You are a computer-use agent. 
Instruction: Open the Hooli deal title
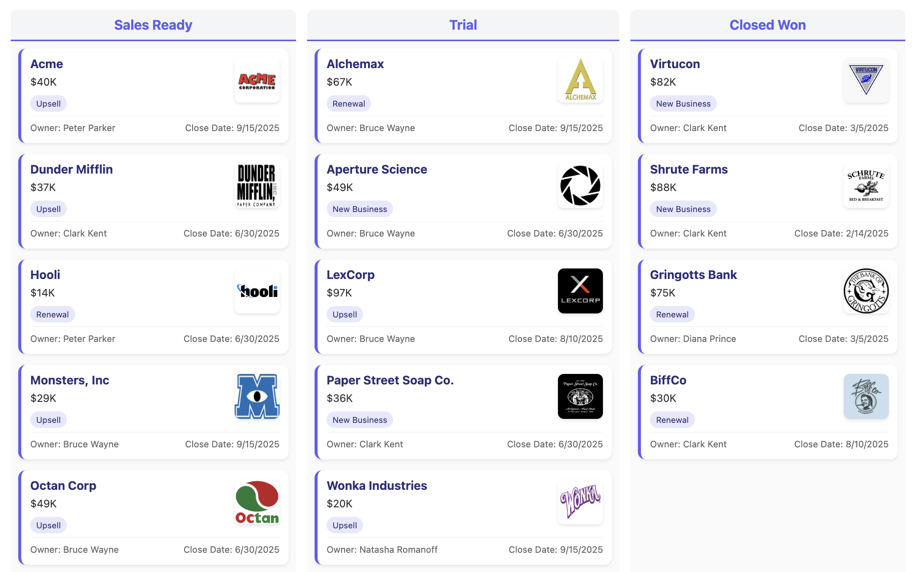45,275
